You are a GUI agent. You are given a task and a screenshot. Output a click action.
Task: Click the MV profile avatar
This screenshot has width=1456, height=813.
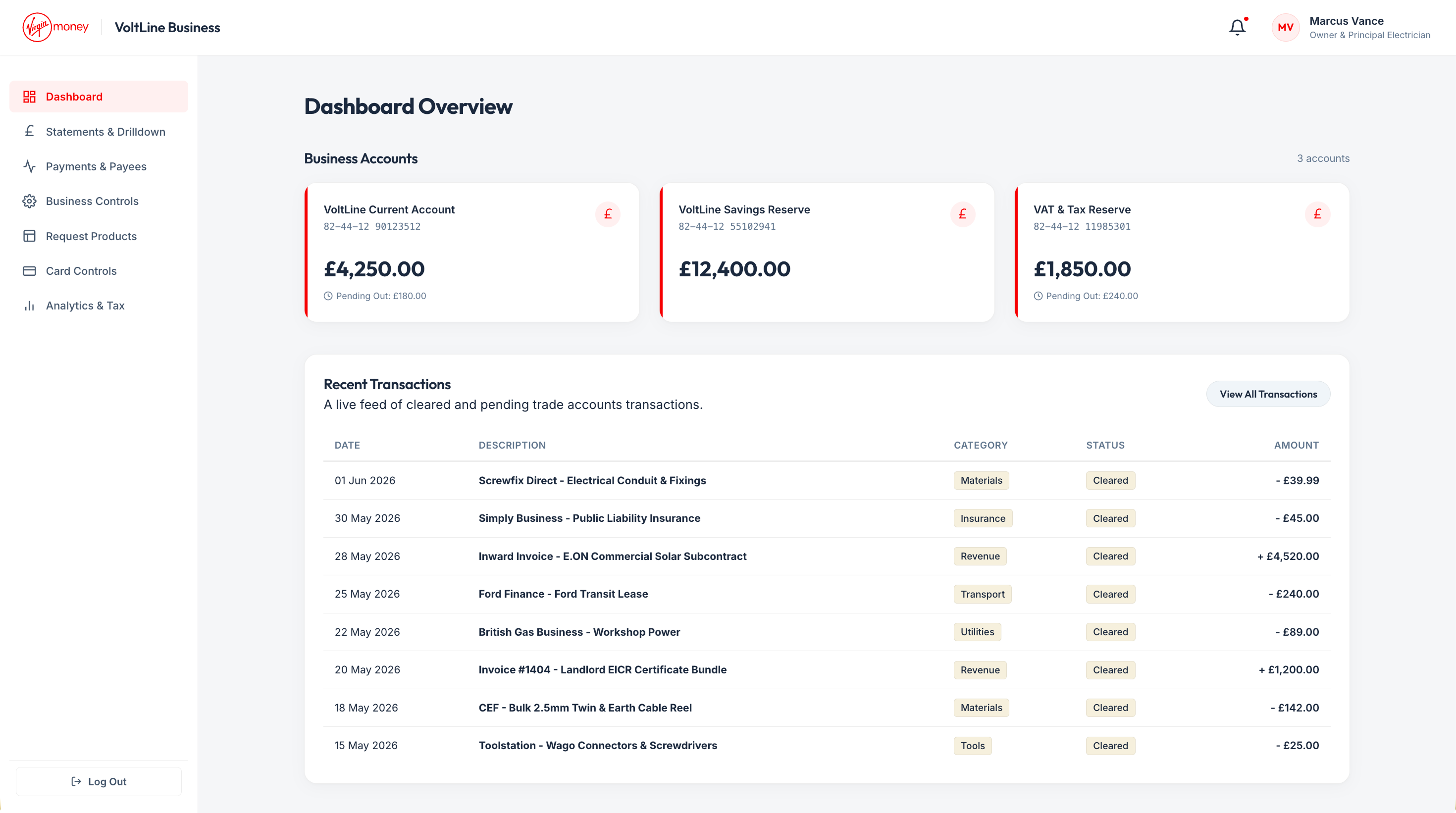point(1285,27)
